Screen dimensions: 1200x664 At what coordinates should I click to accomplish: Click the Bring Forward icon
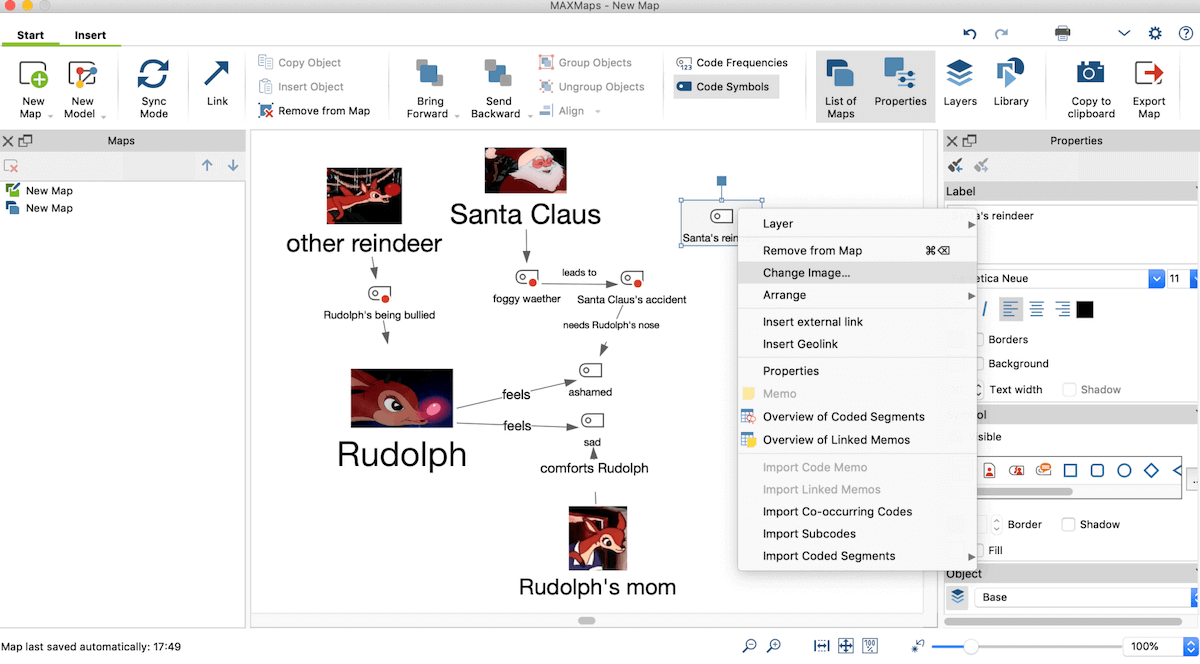pos(430,73)
